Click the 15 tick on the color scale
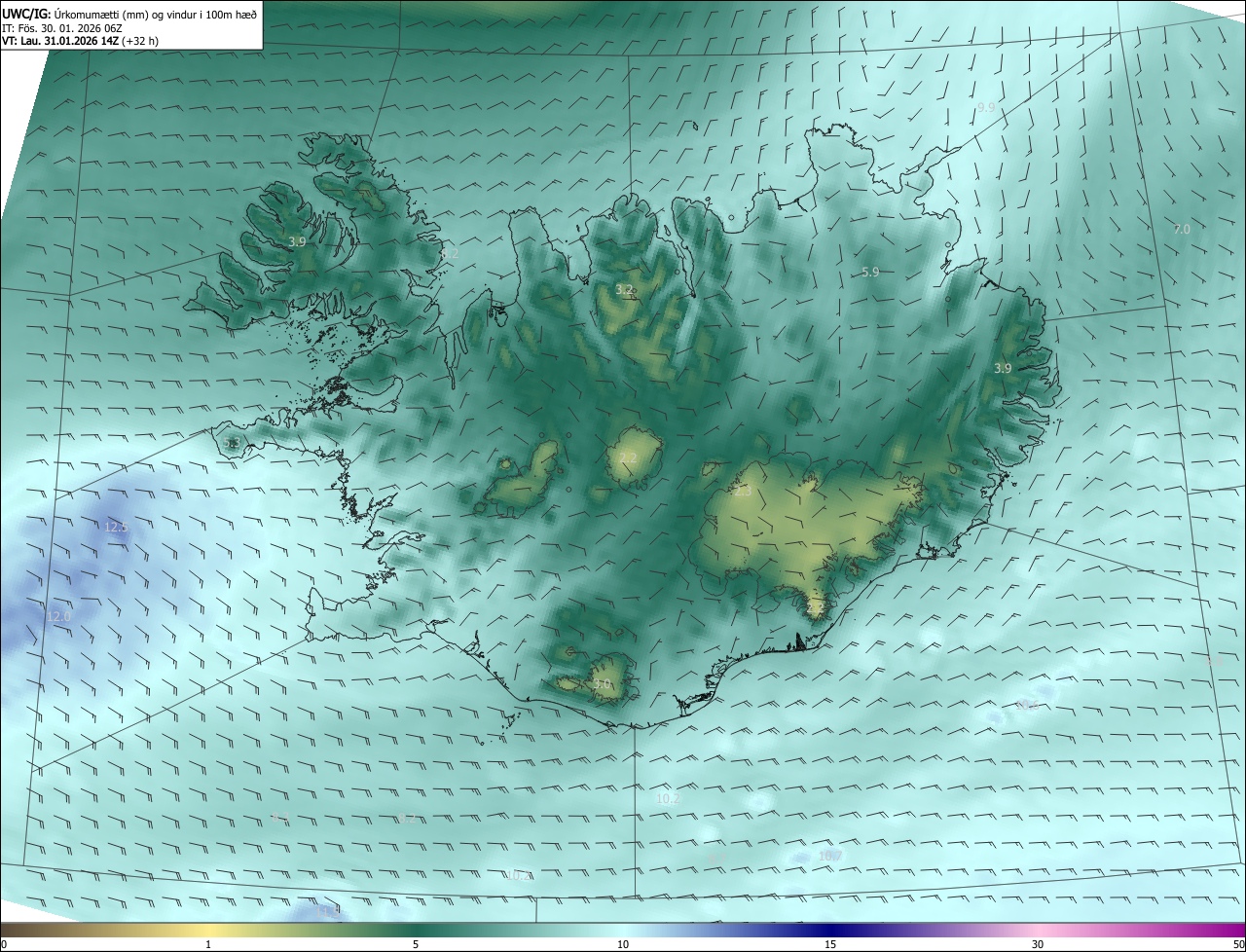 pyautogui.click(x=830, y=945)
